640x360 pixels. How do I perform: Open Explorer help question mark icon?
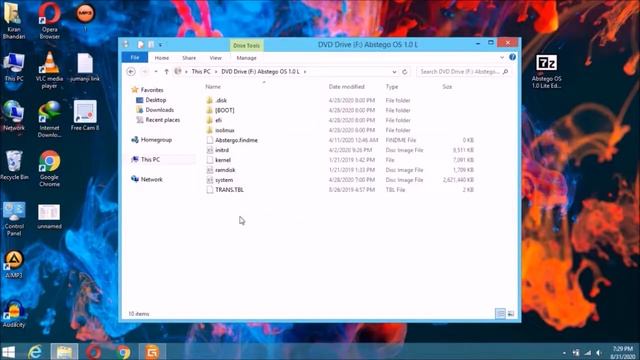(x=512, y=58)
